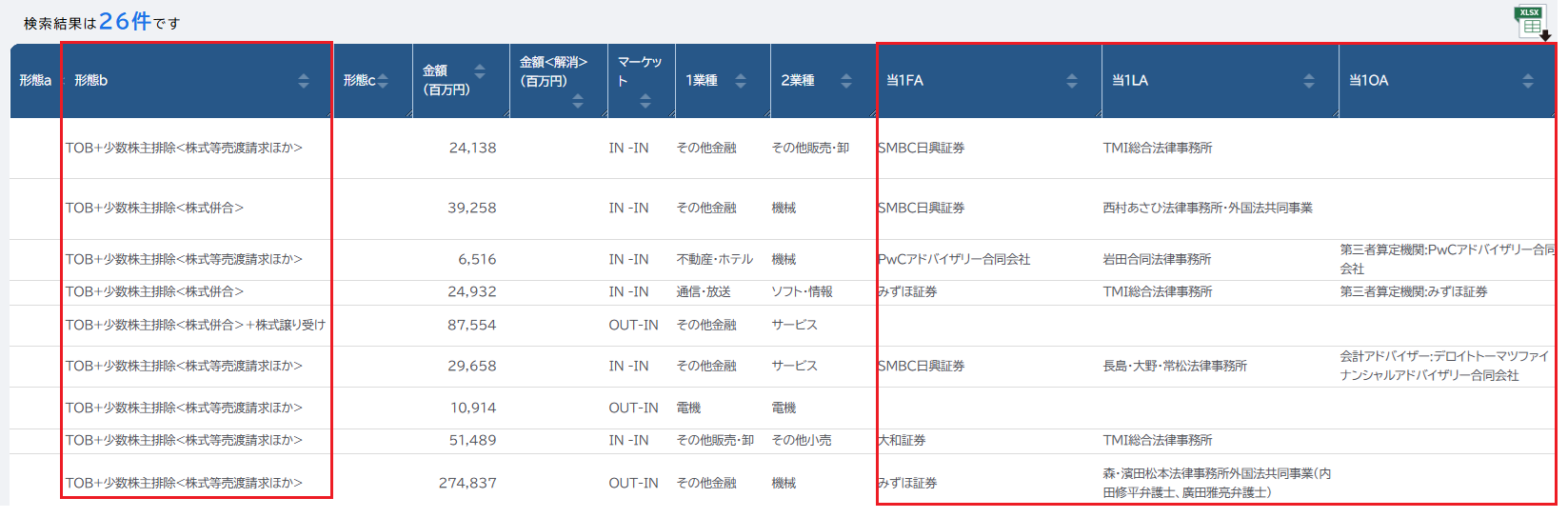Viewport: 1568px width, 518px height.
Task: Click 大和証券 cell
Action: pos(902,440)
